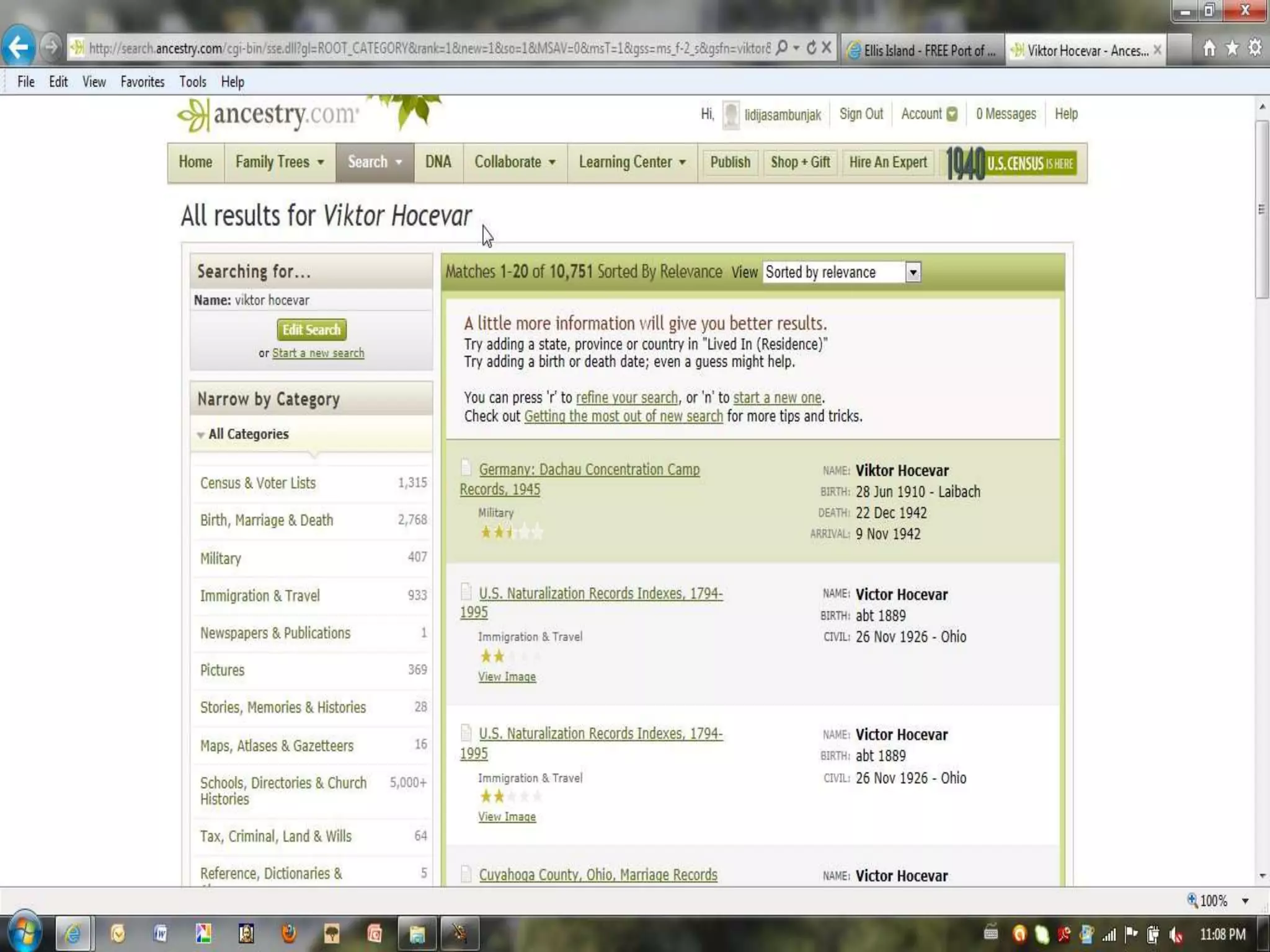1270x952 pixels.
Task: Open Favorites via the star icon
Action: 1232,48
